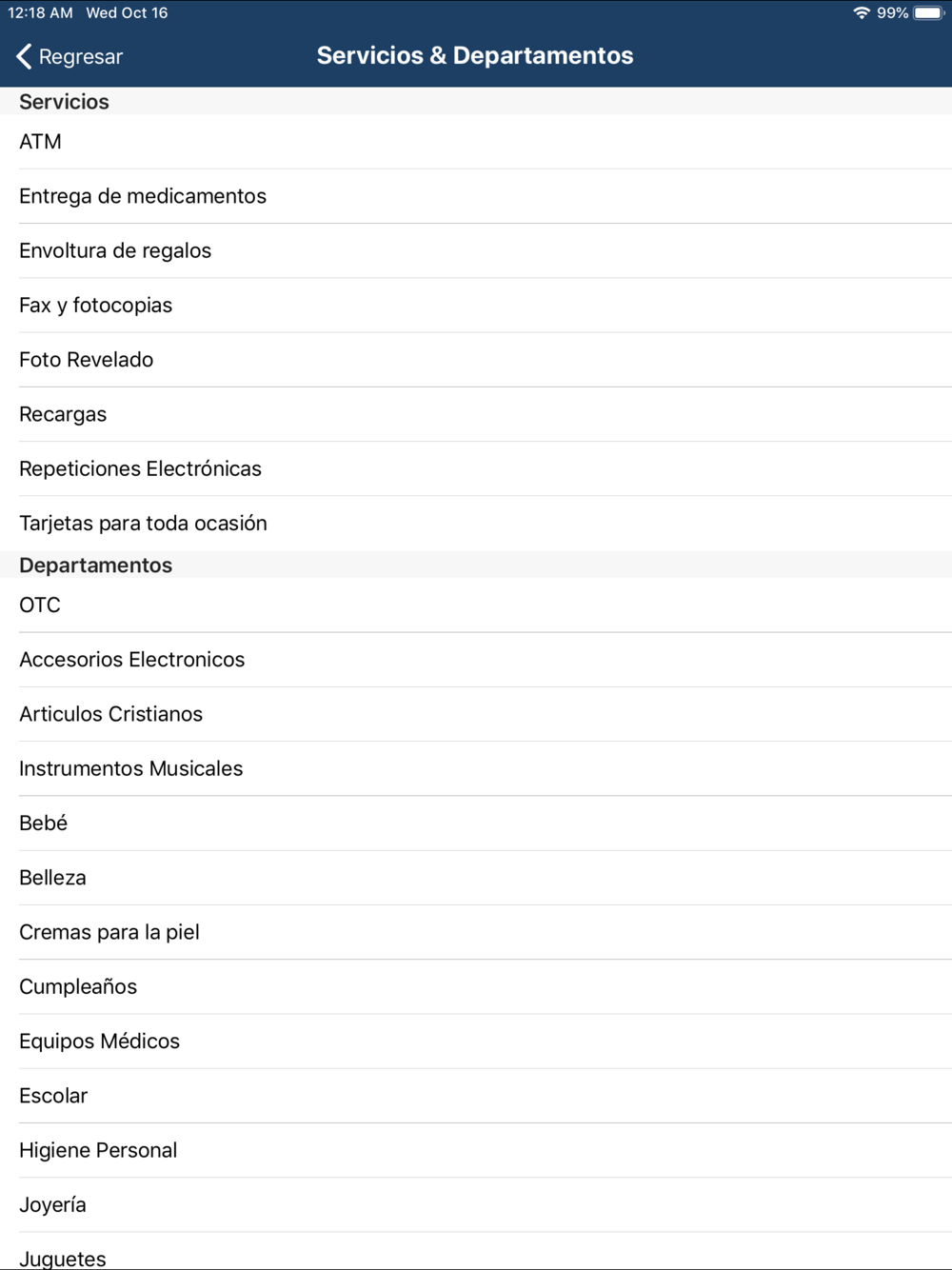
Task: Tap the Bebé department row
Action: click(x=476, y=824)
